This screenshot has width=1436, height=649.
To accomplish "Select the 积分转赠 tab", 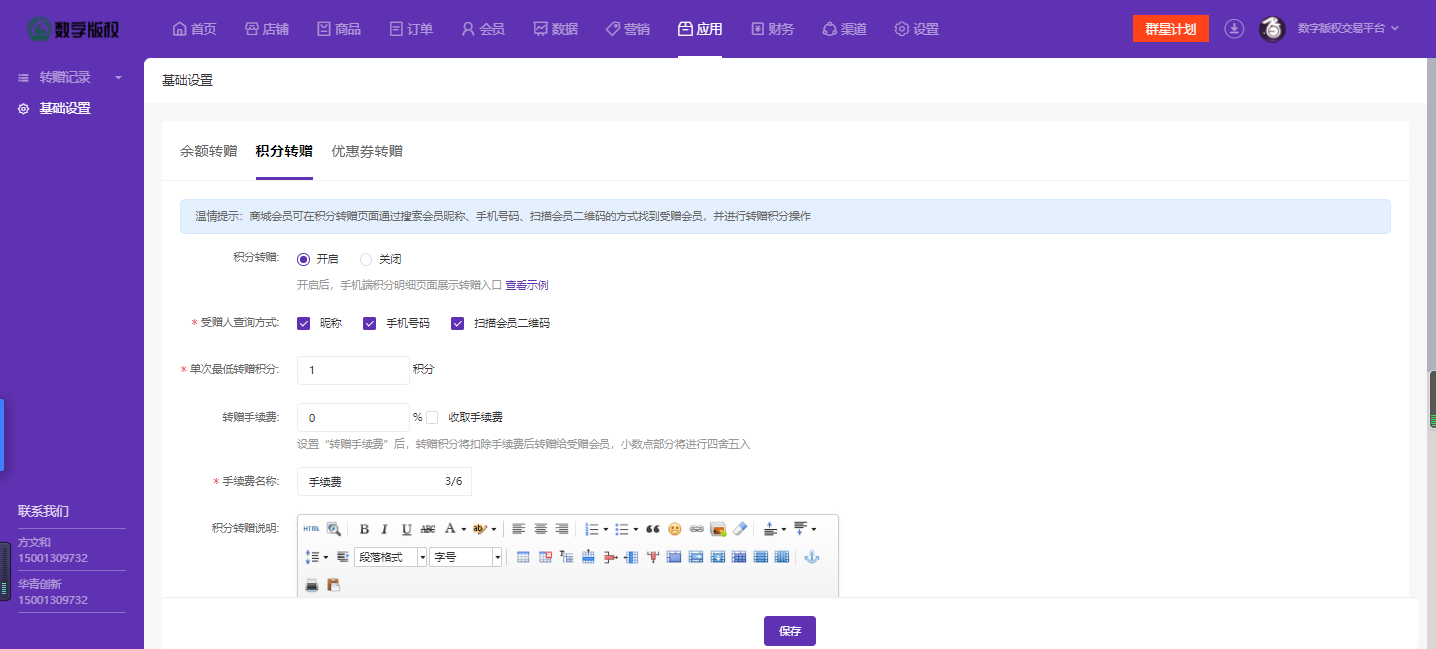I will [x=284, y=151].
